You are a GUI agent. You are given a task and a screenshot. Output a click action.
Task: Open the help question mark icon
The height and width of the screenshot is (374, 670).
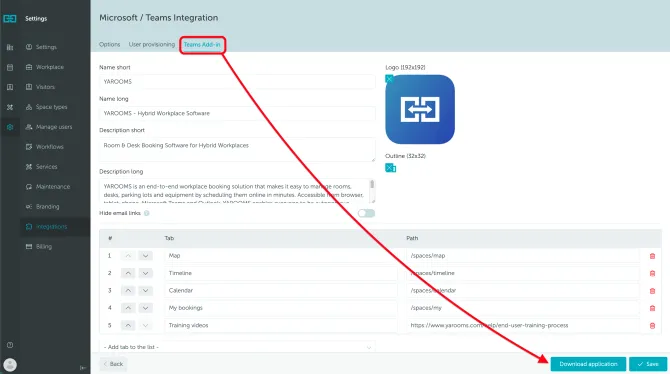click(x=10, y=345)
